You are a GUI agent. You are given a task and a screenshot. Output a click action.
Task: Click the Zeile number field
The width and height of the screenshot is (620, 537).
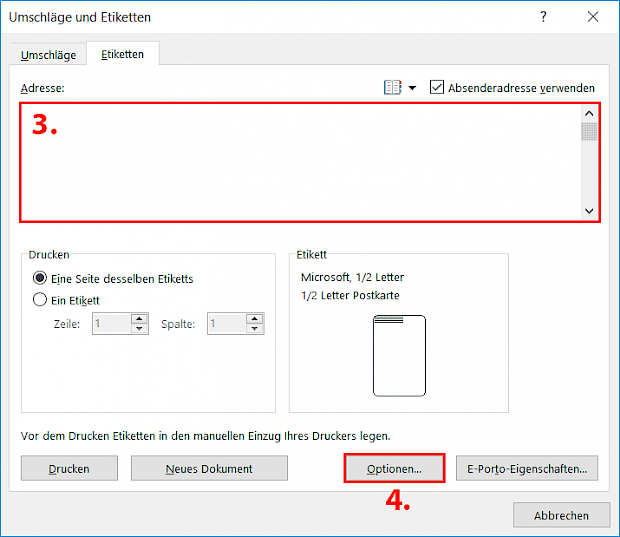point(112,324)
